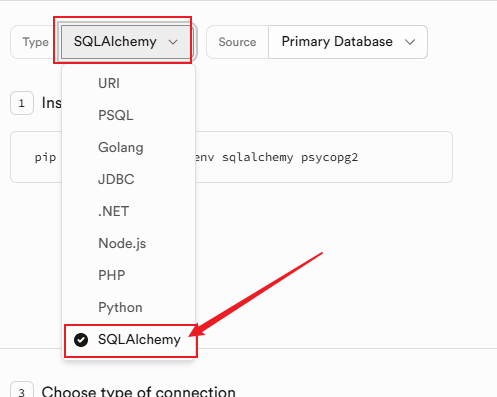The image size is (497, 397).
Task: Open the SQLAlchemy Type dropdown
Action: pos(125,42)
